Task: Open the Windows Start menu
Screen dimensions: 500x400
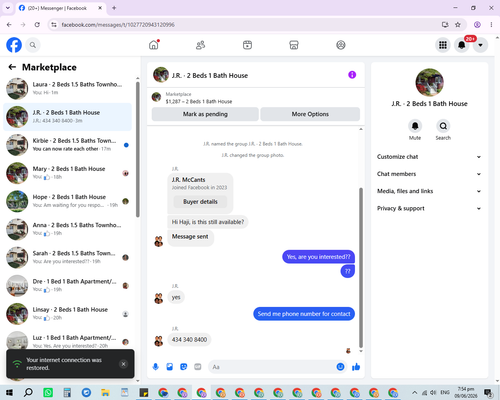Action: click(9, 393)
